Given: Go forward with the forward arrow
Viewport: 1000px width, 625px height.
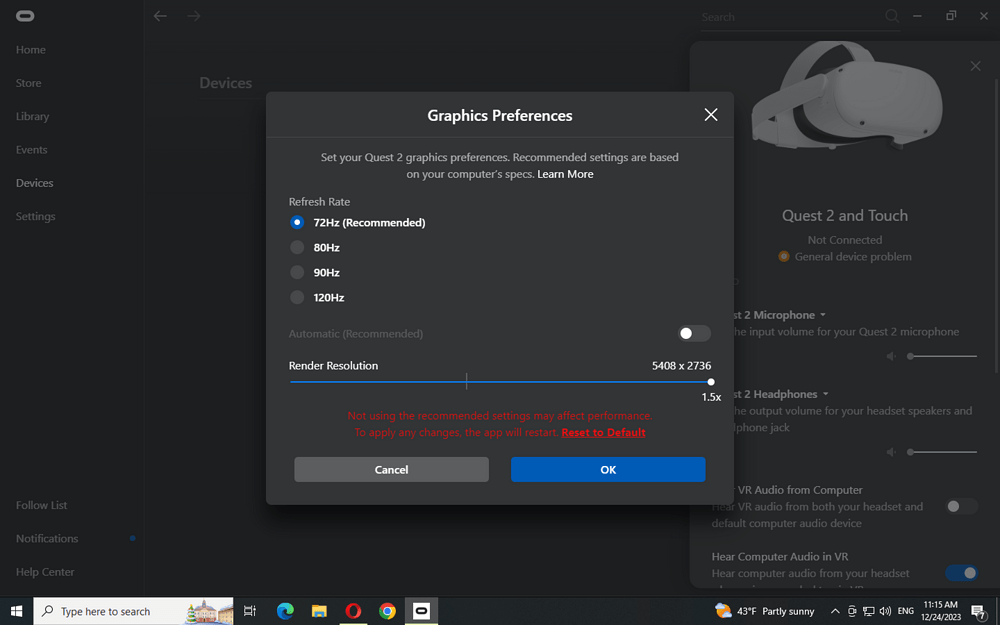Looking at the screenshot, I should [194, 16].
